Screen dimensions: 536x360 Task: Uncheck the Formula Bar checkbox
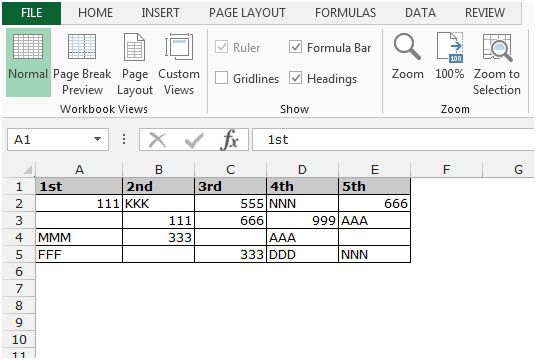pos(295,46)
